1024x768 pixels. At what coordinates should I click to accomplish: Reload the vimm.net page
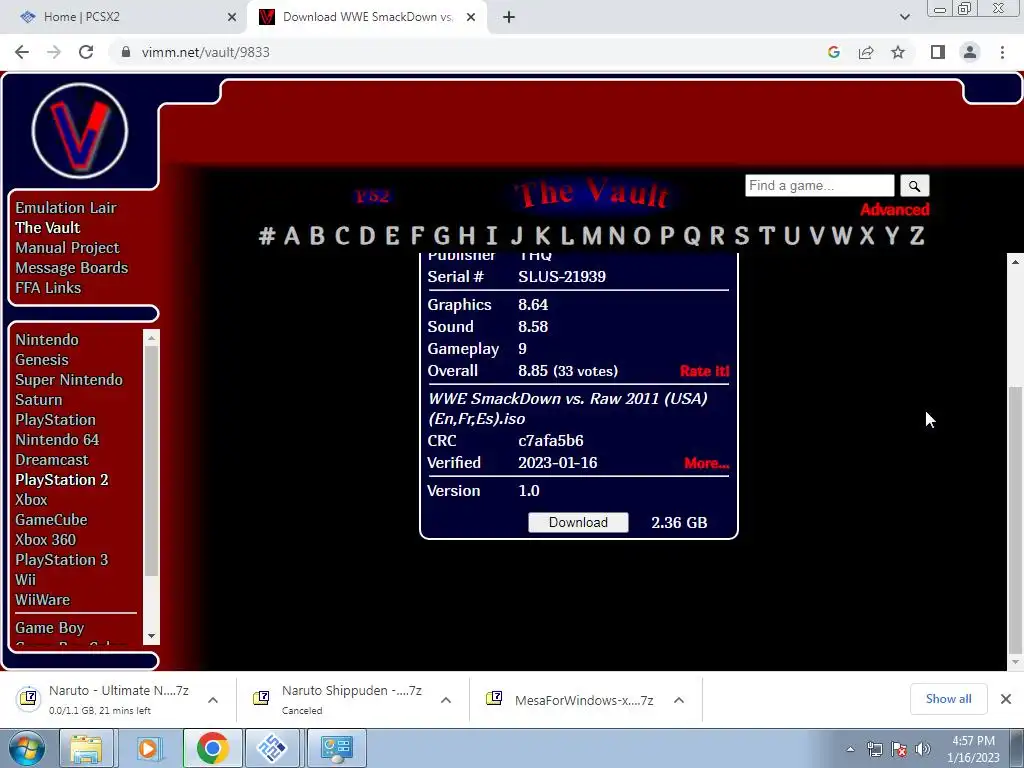coord(86,52)
